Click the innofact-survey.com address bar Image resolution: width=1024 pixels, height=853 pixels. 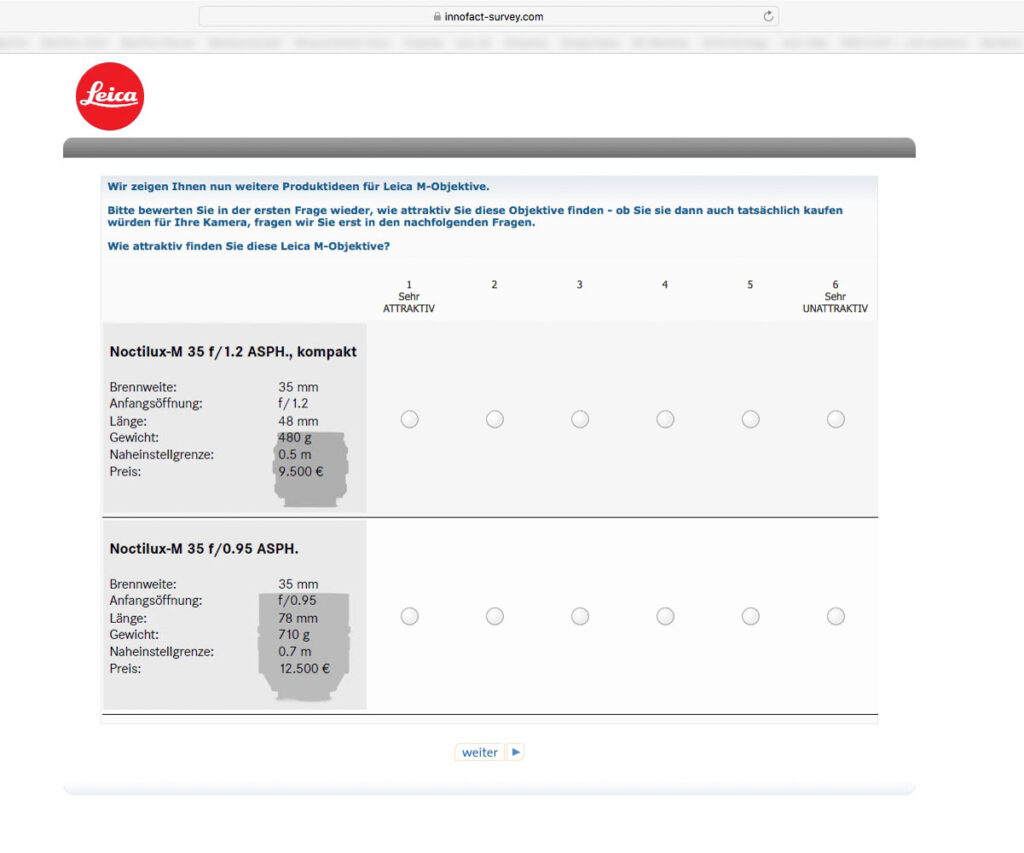(x=488, y=16)
